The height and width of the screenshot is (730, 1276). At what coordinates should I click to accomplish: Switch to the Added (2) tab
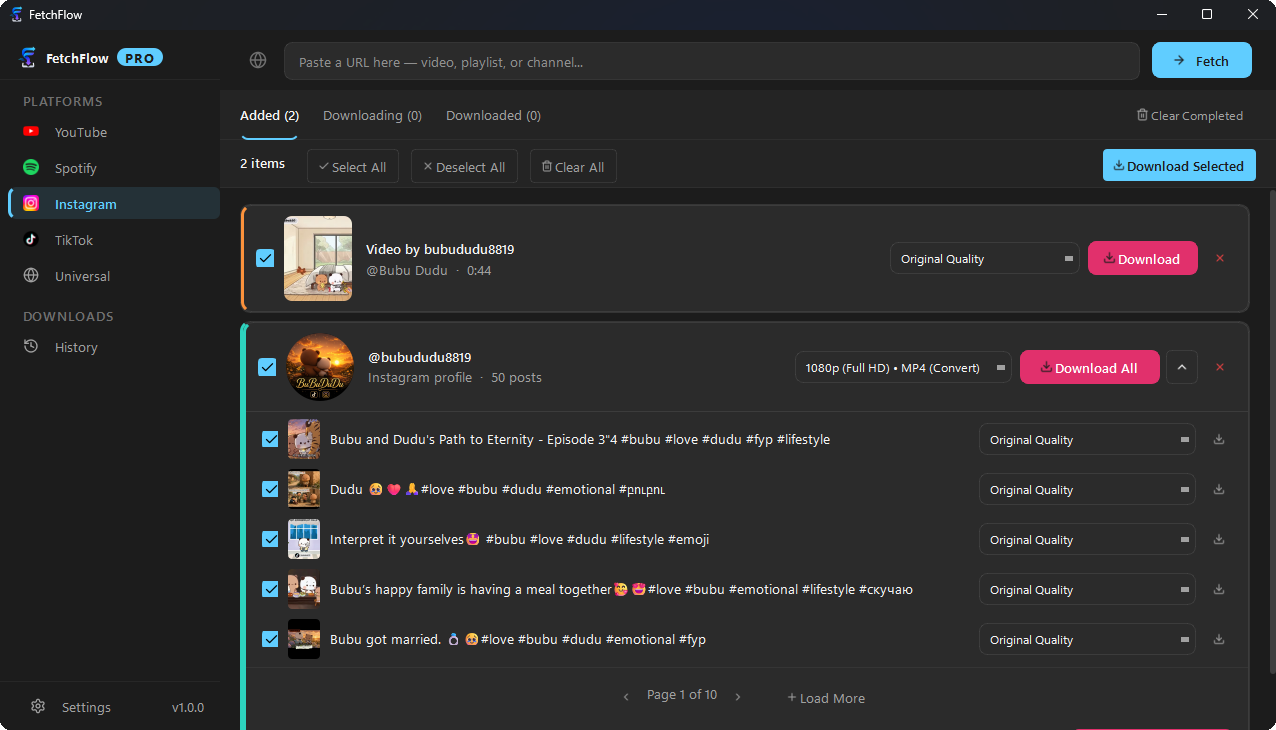click(x=269, y=116)
